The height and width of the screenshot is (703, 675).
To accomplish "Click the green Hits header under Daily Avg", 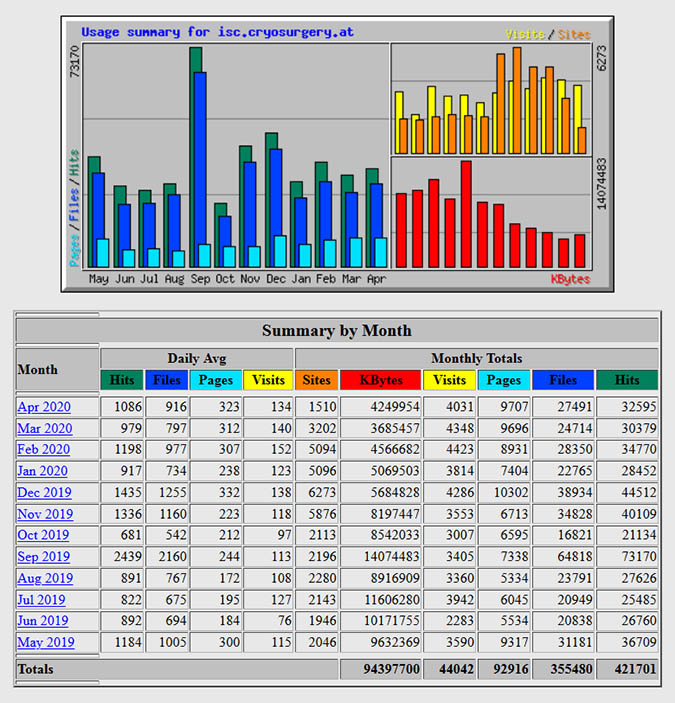I will [x=122, y=380].
